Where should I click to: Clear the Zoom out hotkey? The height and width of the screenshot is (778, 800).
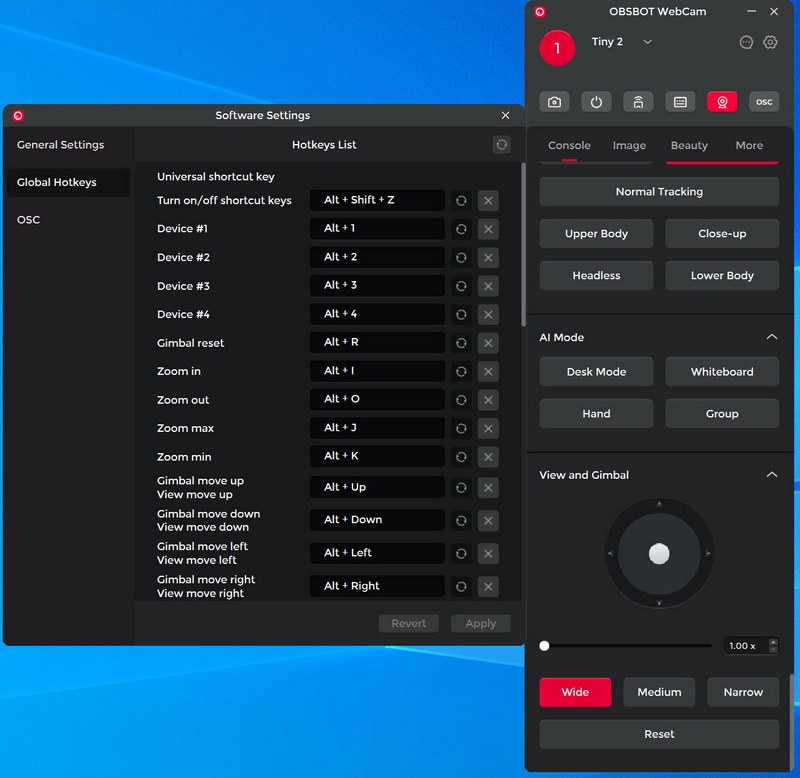488,400
